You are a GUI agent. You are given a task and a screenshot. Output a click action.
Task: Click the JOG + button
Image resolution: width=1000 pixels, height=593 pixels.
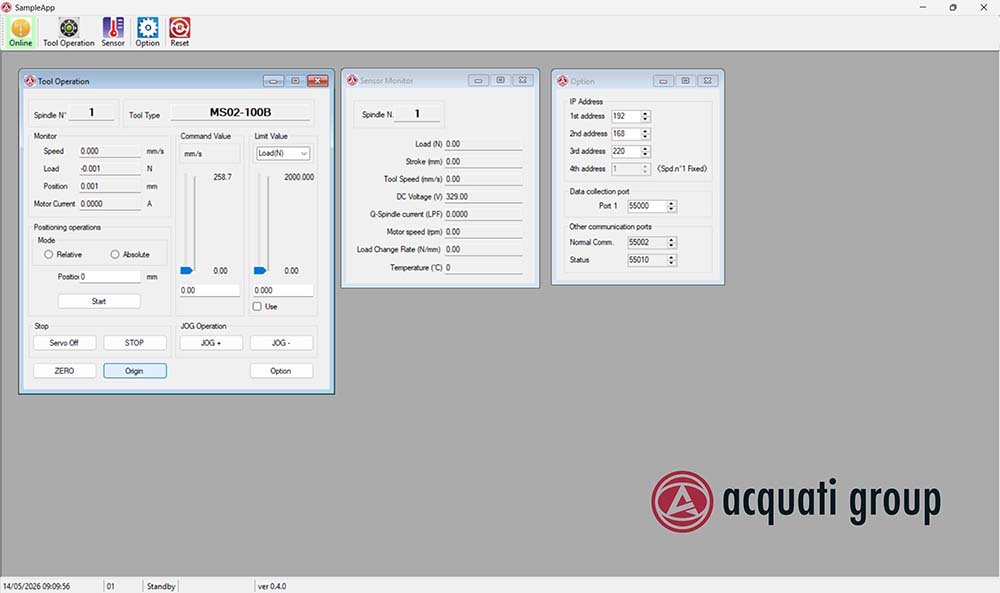pos(211,343)
